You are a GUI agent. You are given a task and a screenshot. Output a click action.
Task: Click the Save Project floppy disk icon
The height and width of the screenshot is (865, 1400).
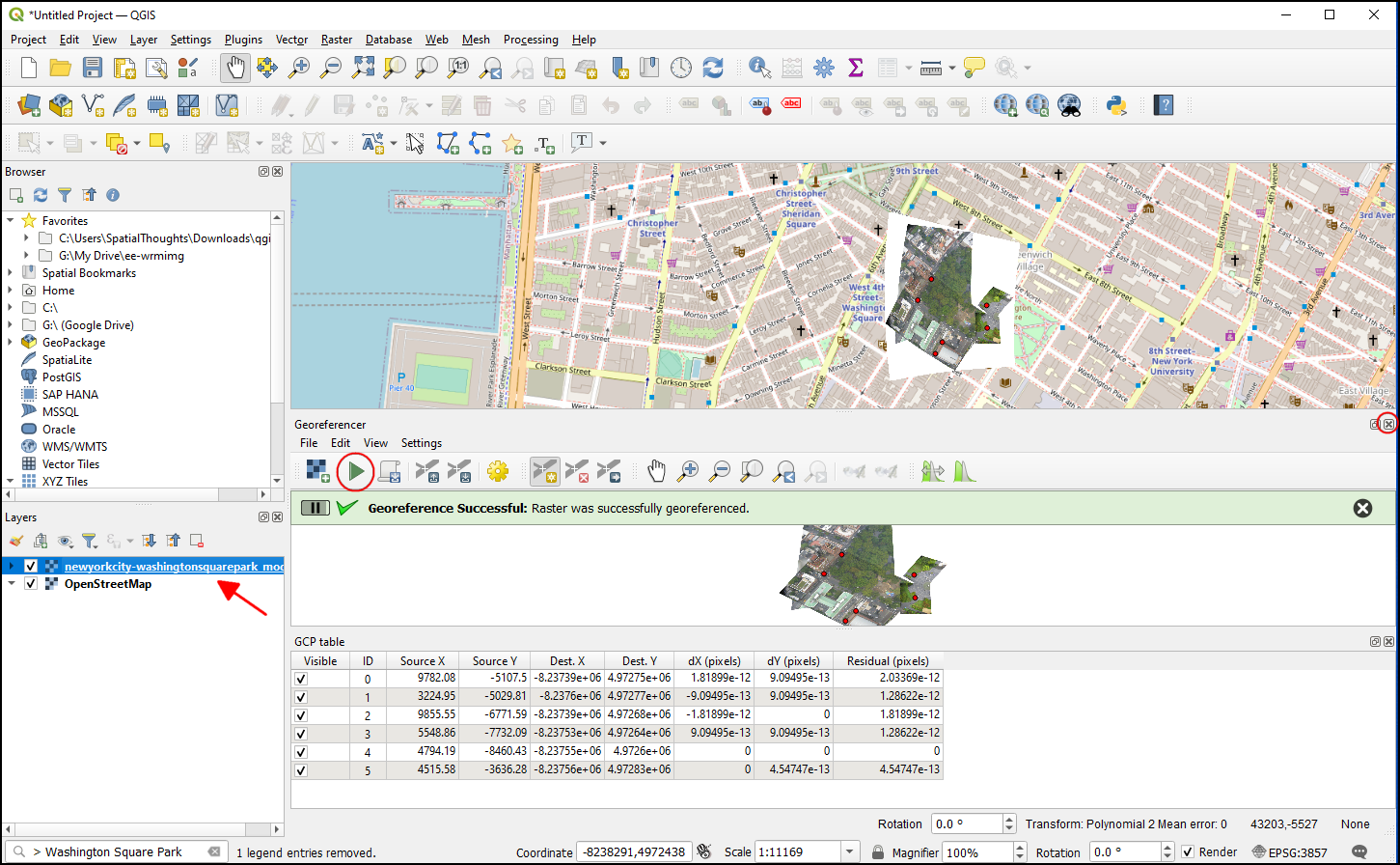coord(93,67)
